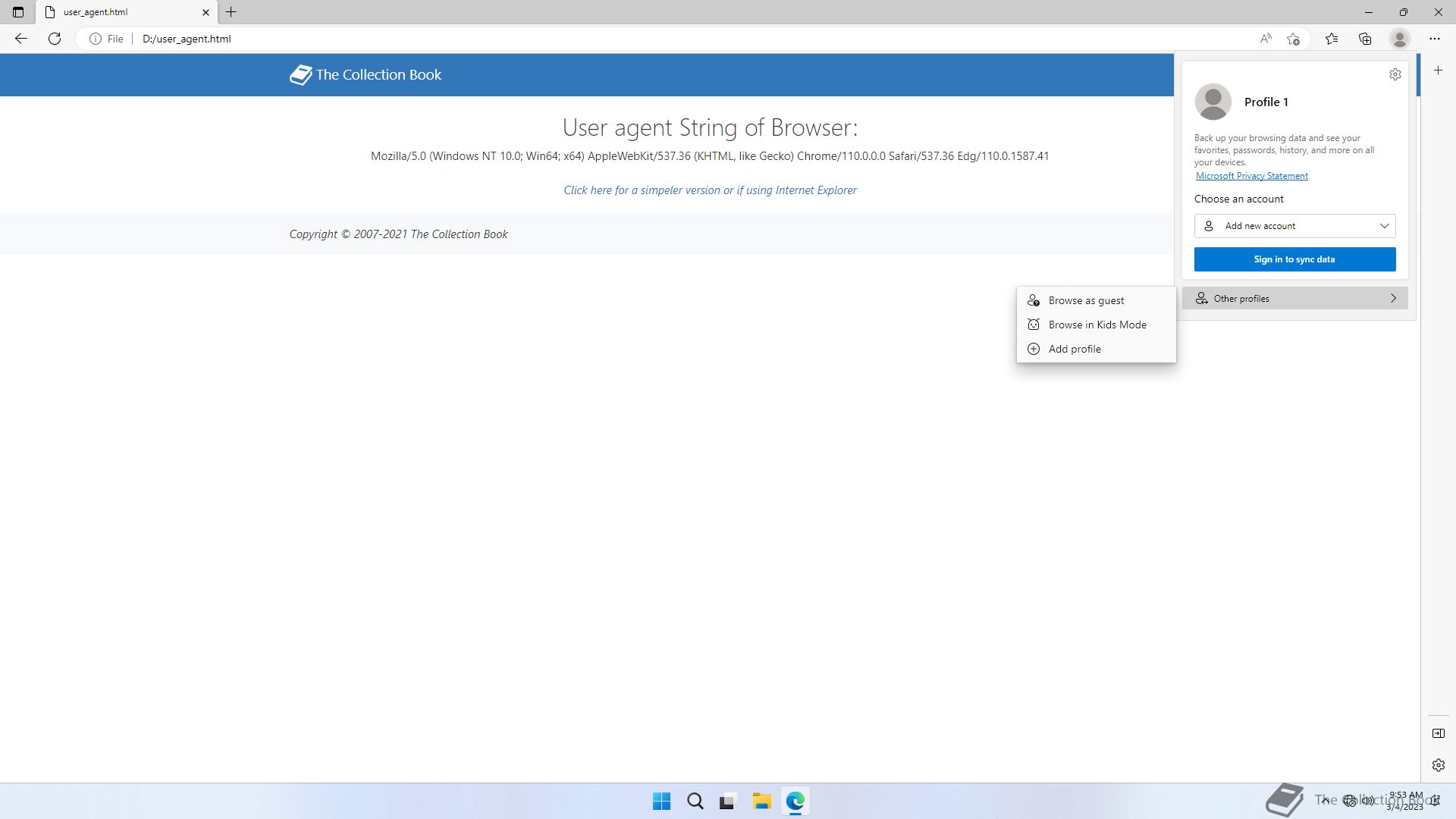
Task: Click the sidebar customize plus icon
Action: click(1438, 71)
